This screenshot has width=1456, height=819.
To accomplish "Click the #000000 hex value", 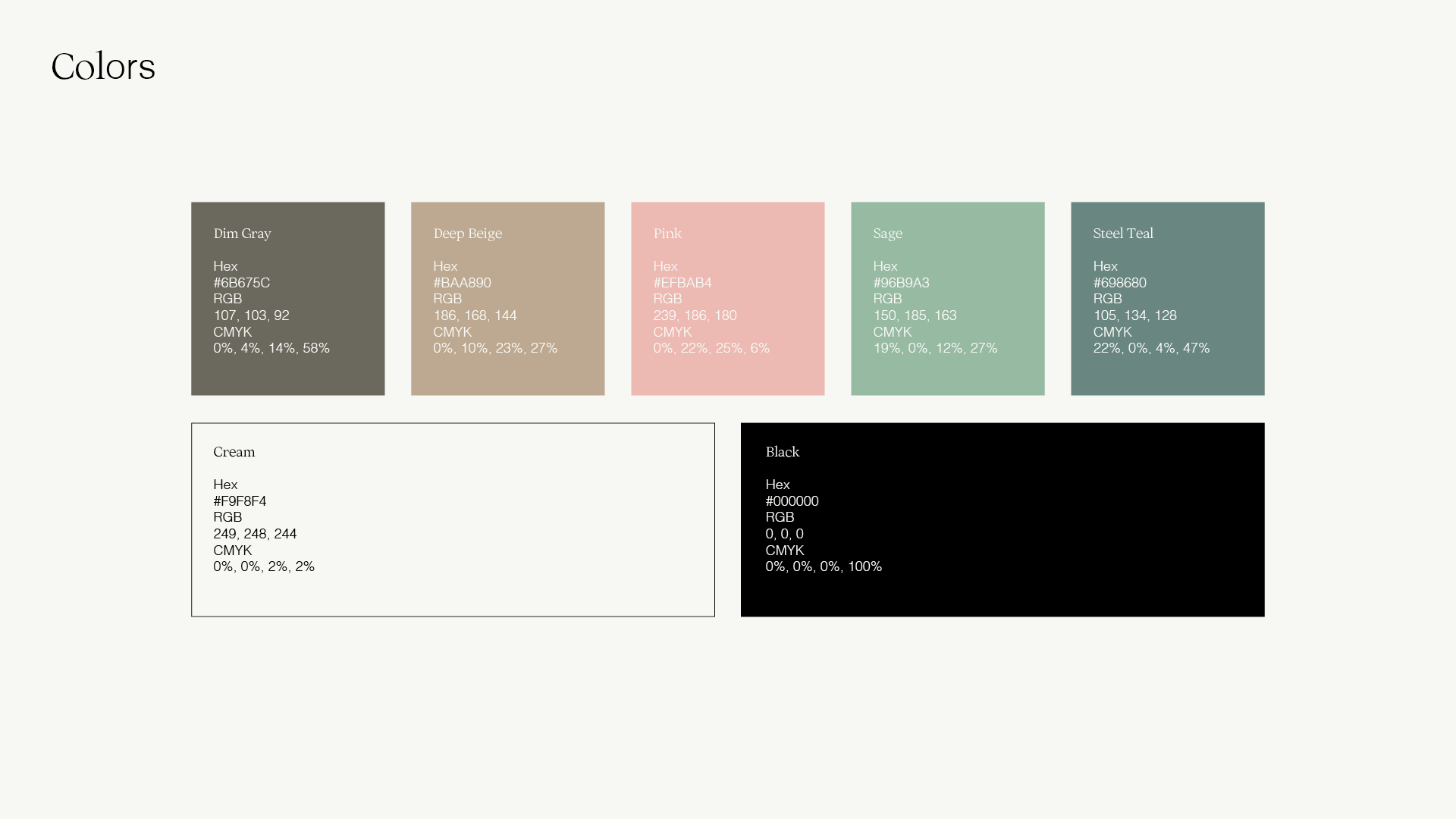I will 792,501.
